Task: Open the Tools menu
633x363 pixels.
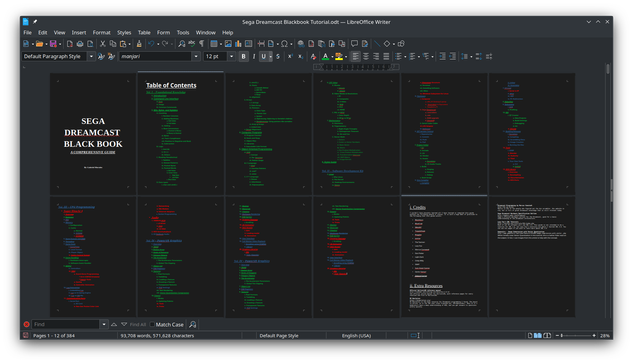Action: [x=183, y=33]
